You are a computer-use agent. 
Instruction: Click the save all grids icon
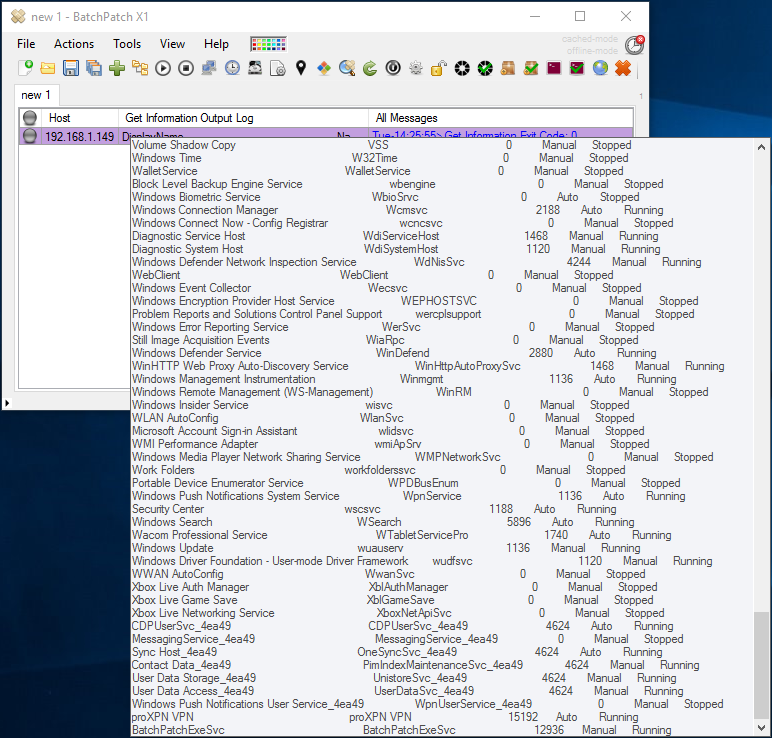click(x=94, y=68)
